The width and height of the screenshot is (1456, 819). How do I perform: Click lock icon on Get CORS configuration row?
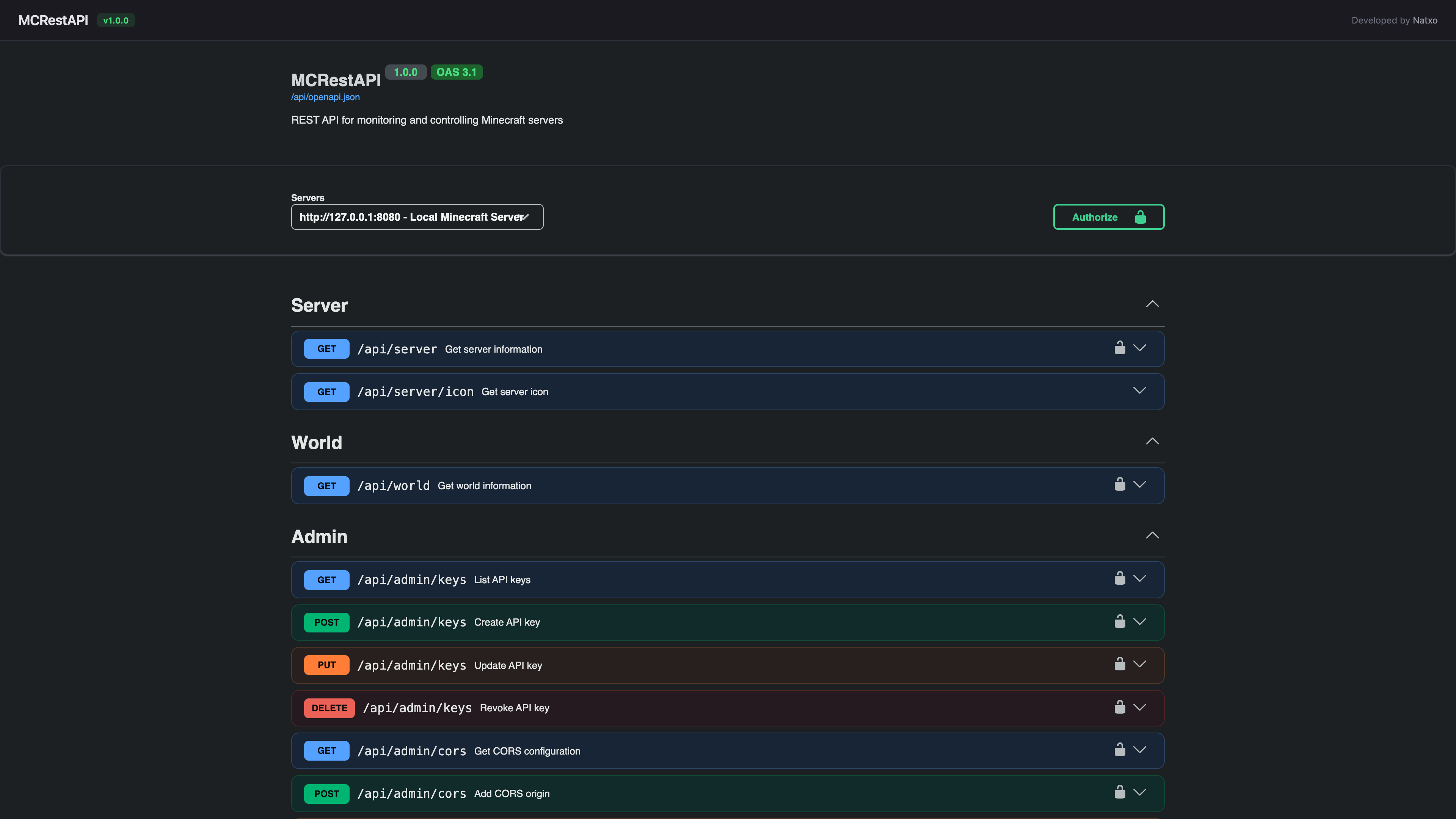click(x=1120, y=750)
